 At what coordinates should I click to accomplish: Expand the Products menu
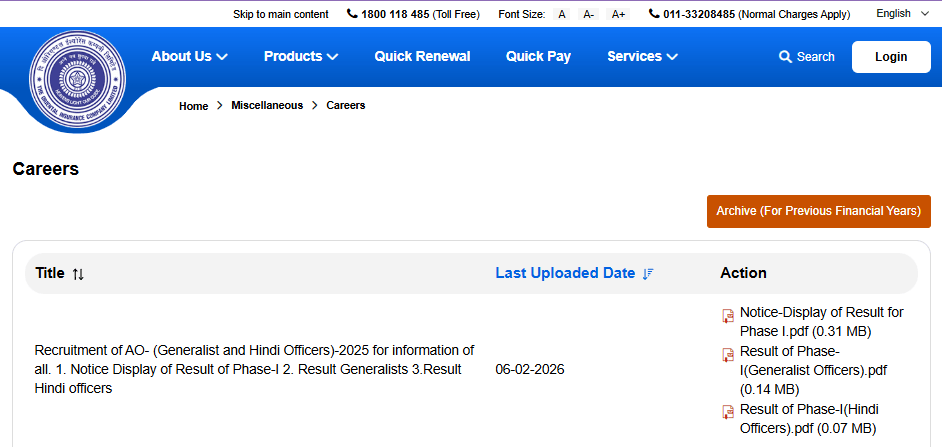coord(301,56)
